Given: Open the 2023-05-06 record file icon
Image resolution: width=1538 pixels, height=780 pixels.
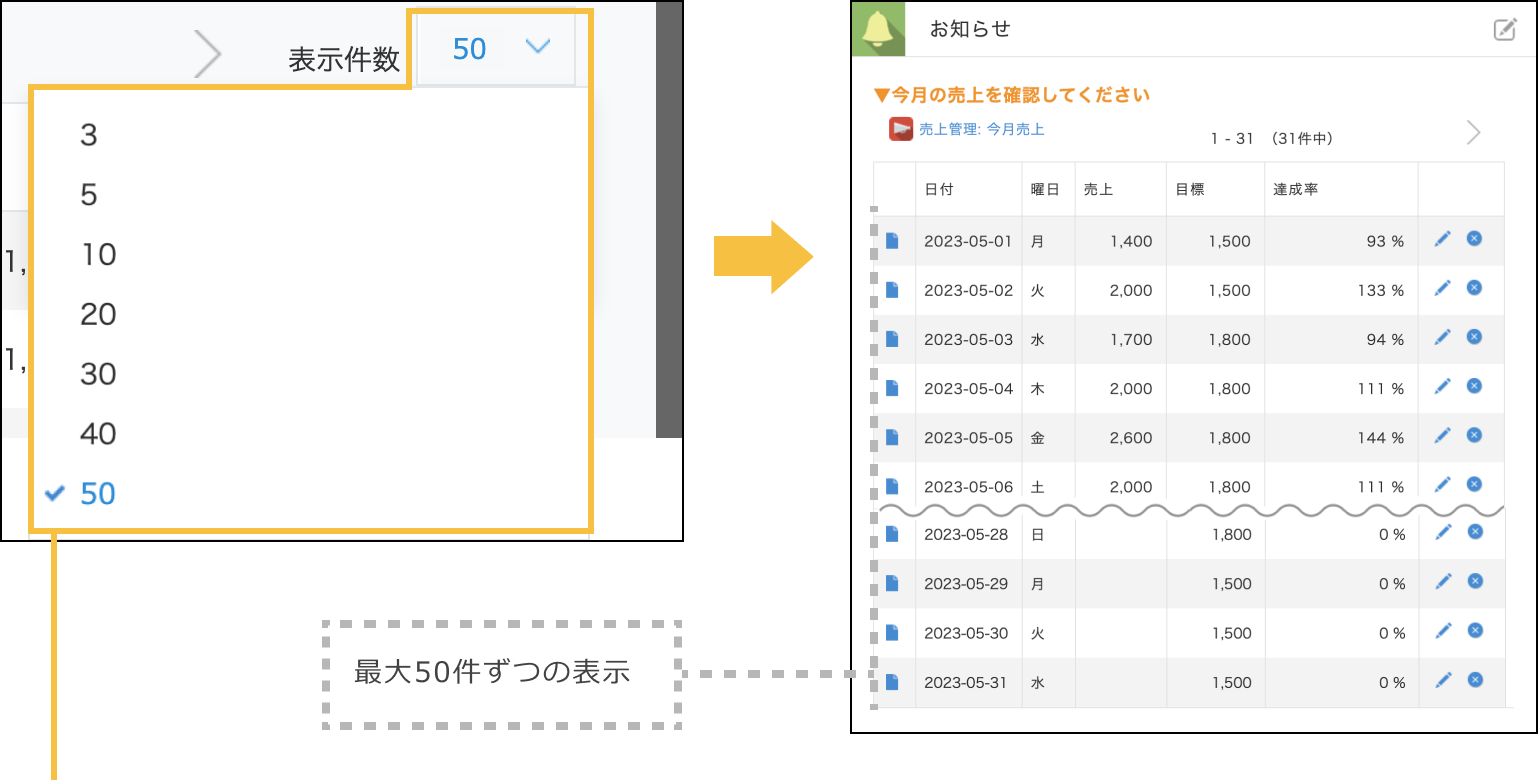Looking at the screenshot, I should [893, 485].
